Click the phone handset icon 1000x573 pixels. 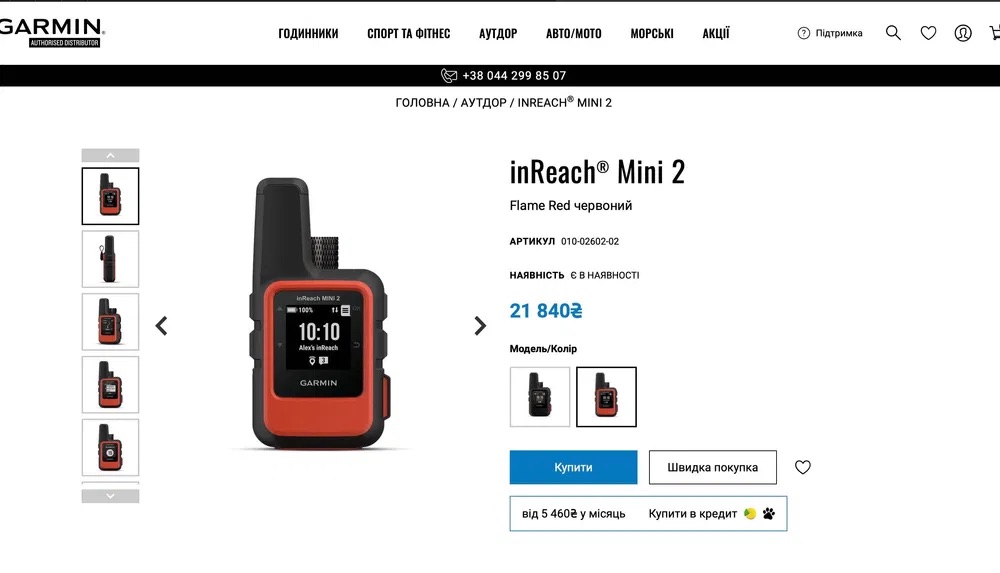[449, 75]
